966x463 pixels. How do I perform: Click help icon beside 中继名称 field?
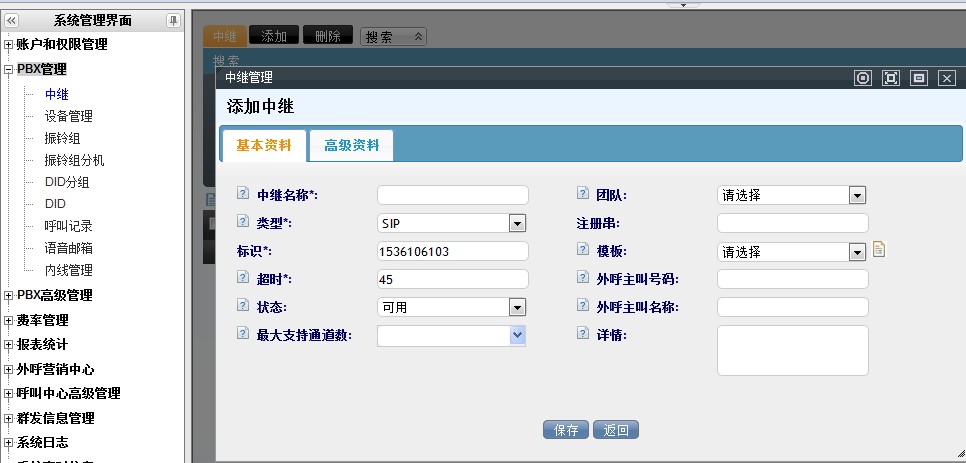pyautogui.click(x=243, y=194)
